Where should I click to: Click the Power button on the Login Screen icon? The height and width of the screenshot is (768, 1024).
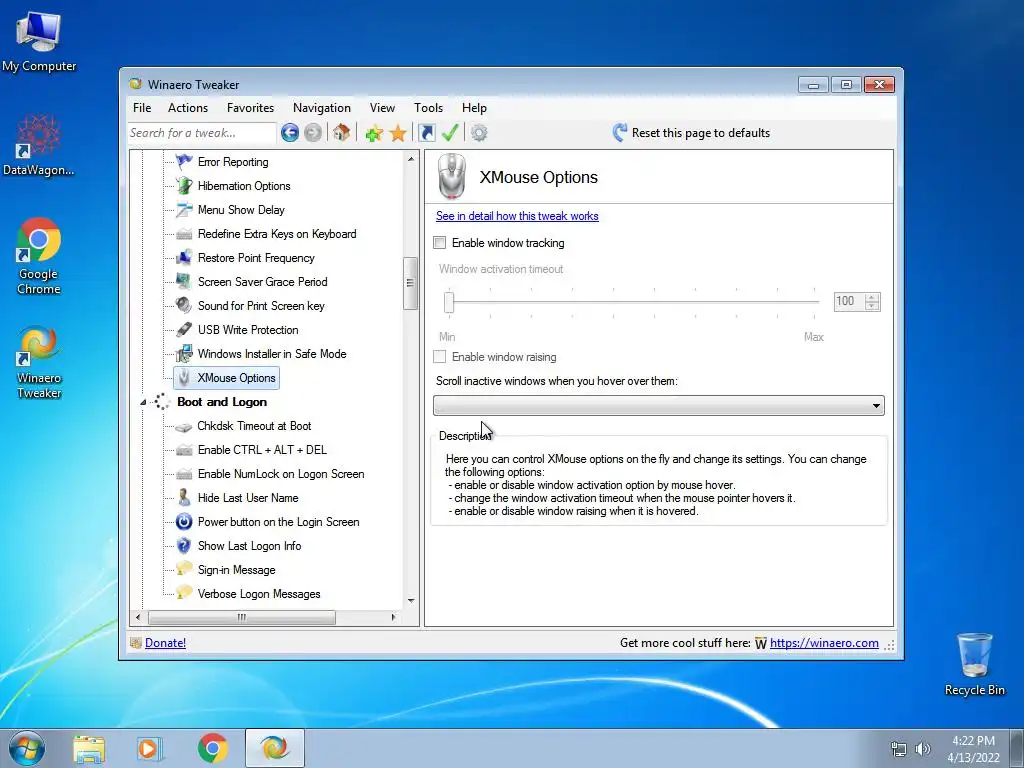(x=184, y=522)
